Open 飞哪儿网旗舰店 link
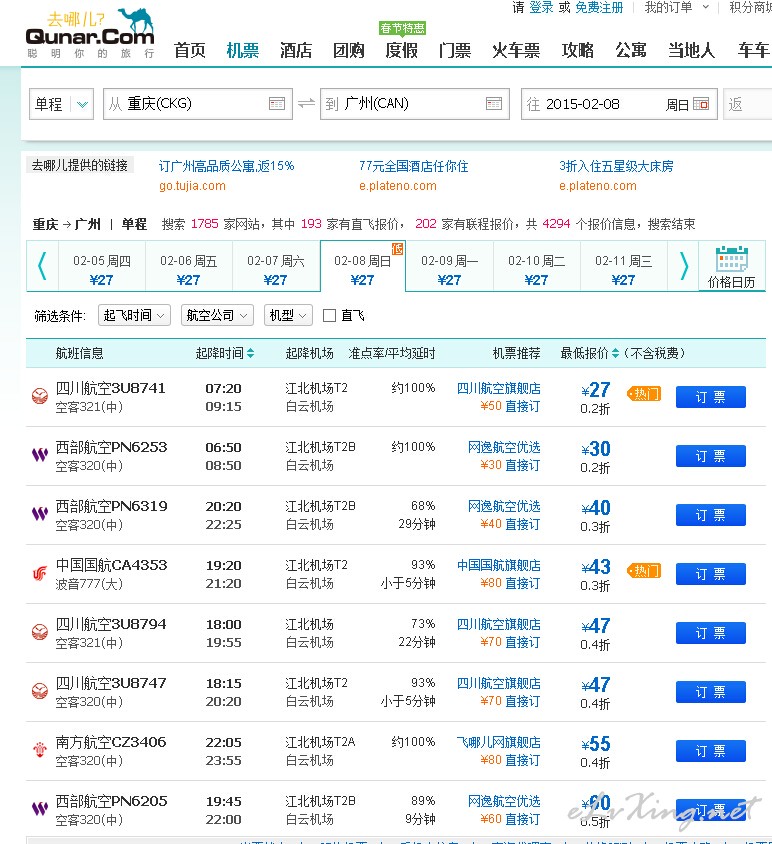The image size is (772, 844). [x=499, y=742]
